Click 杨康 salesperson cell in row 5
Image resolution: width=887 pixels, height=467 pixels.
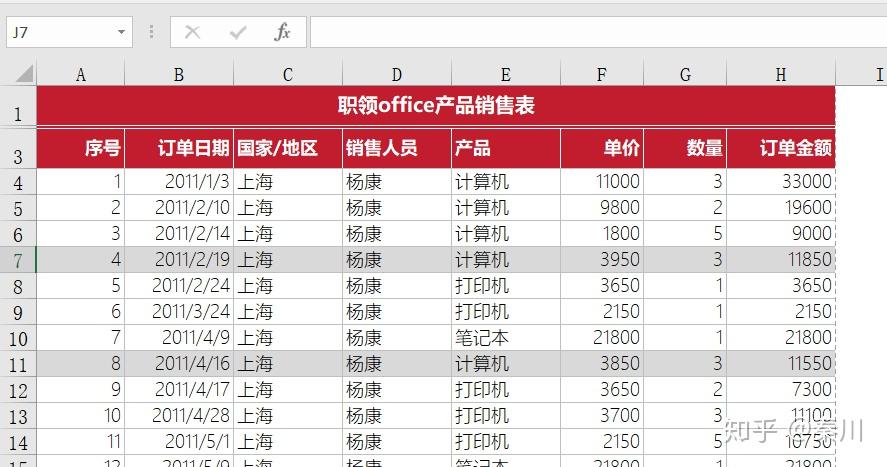click(x=397, y=207)
